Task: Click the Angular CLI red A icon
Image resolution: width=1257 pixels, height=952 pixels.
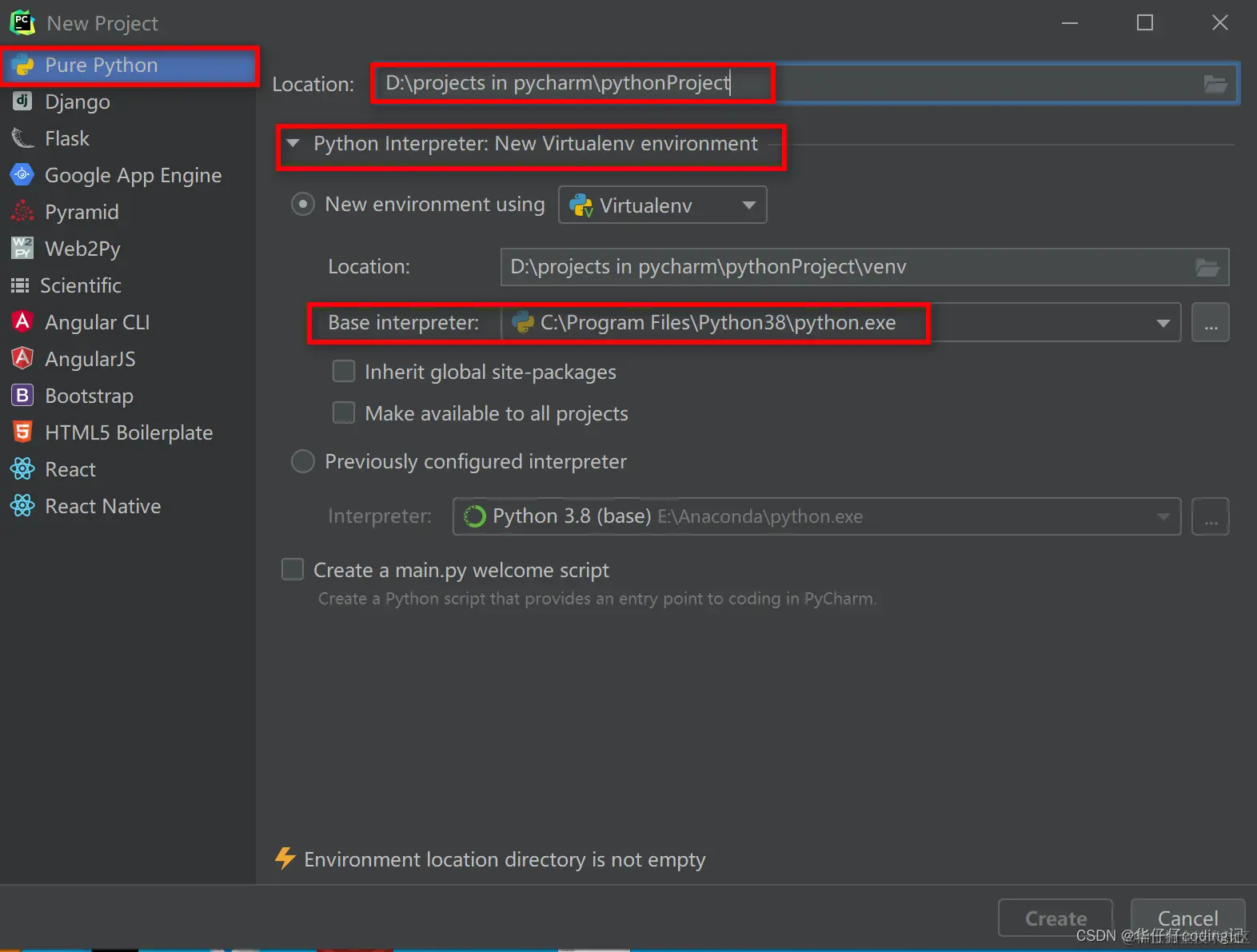Action: [22, 321]
